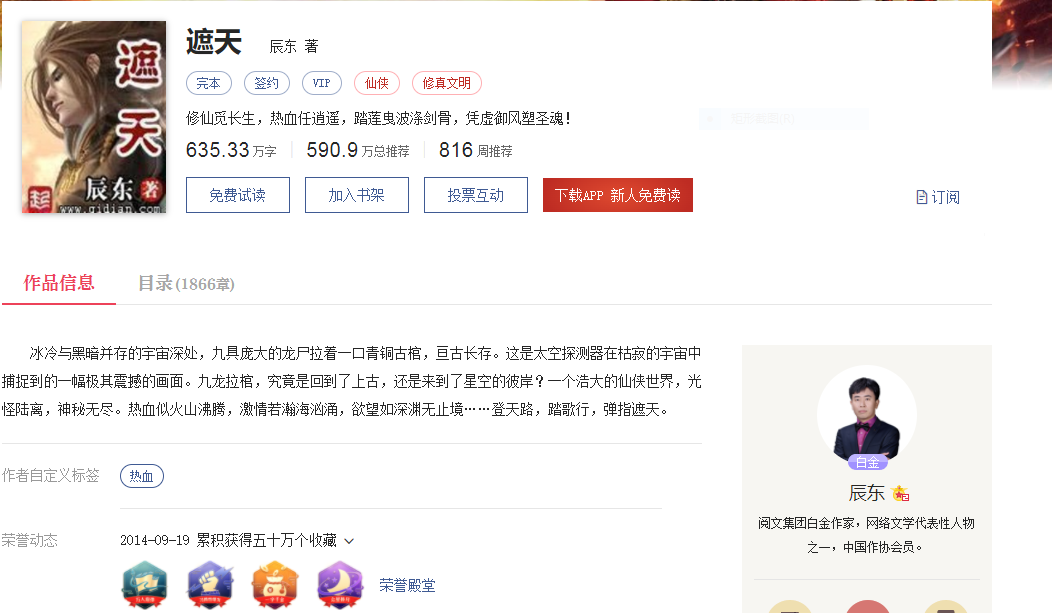Click the 热血 author-defined tag
The width and height of the screenshot is (1052, 613).
[x=142, y=476]
